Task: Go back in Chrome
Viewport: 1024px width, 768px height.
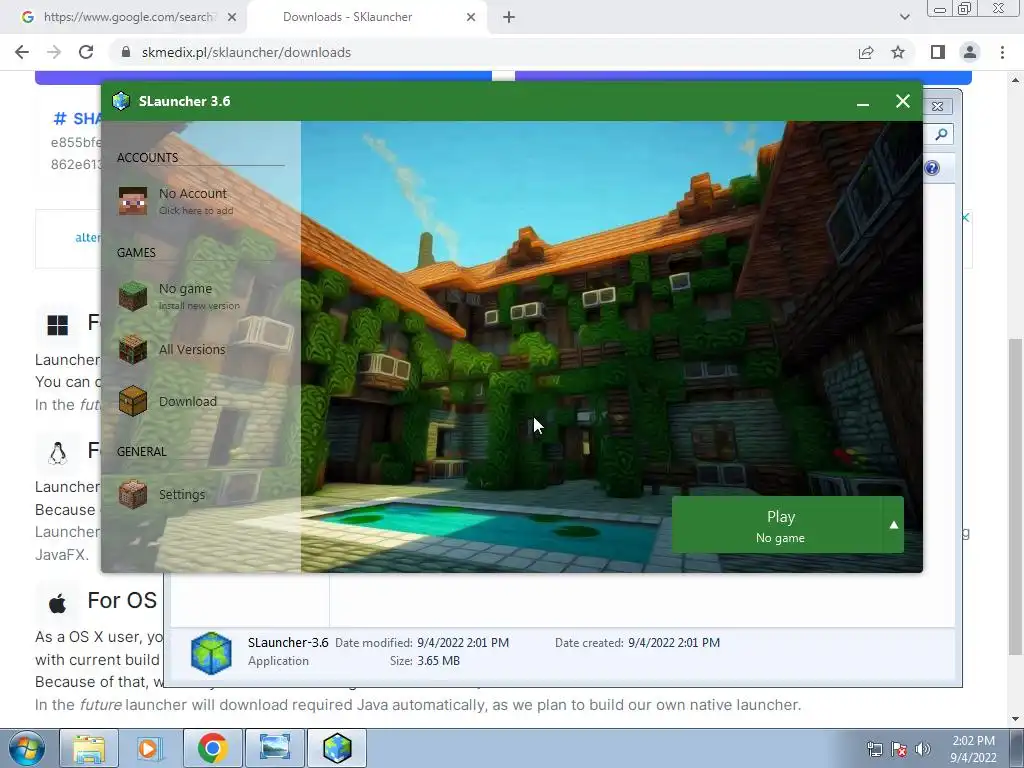Action: coord(22,52)
